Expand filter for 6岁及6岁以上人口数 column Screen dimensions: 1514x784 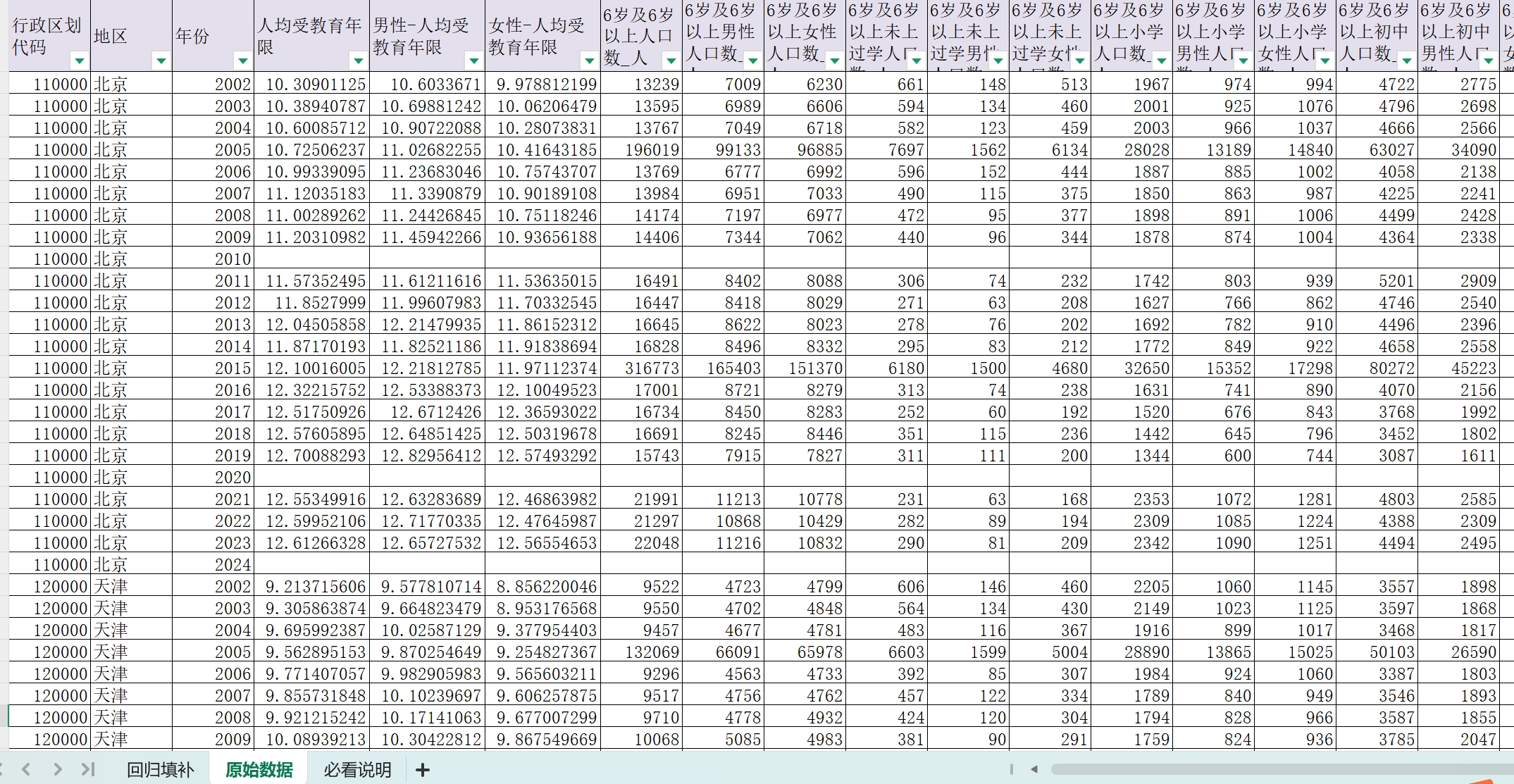(671, 61)
